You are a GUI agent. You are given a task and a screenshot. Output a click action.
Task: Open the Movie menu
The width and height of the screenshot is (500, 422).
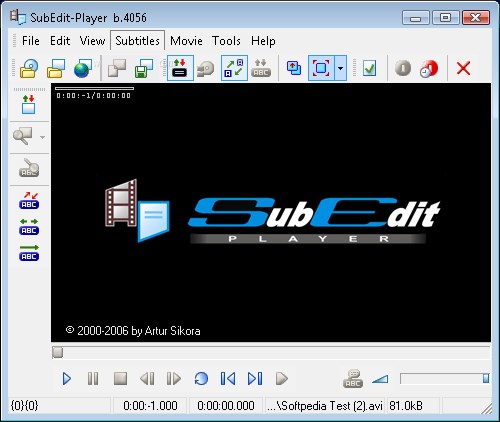(186, 41)
